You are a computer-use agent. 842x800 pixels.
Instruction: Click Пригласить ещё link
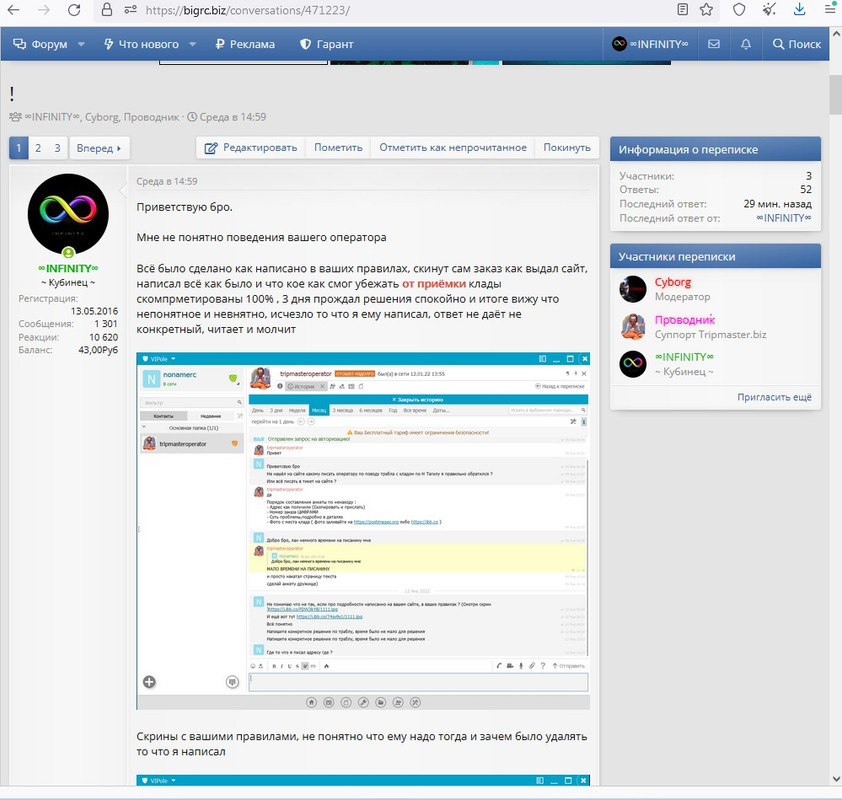click(774, 397)
